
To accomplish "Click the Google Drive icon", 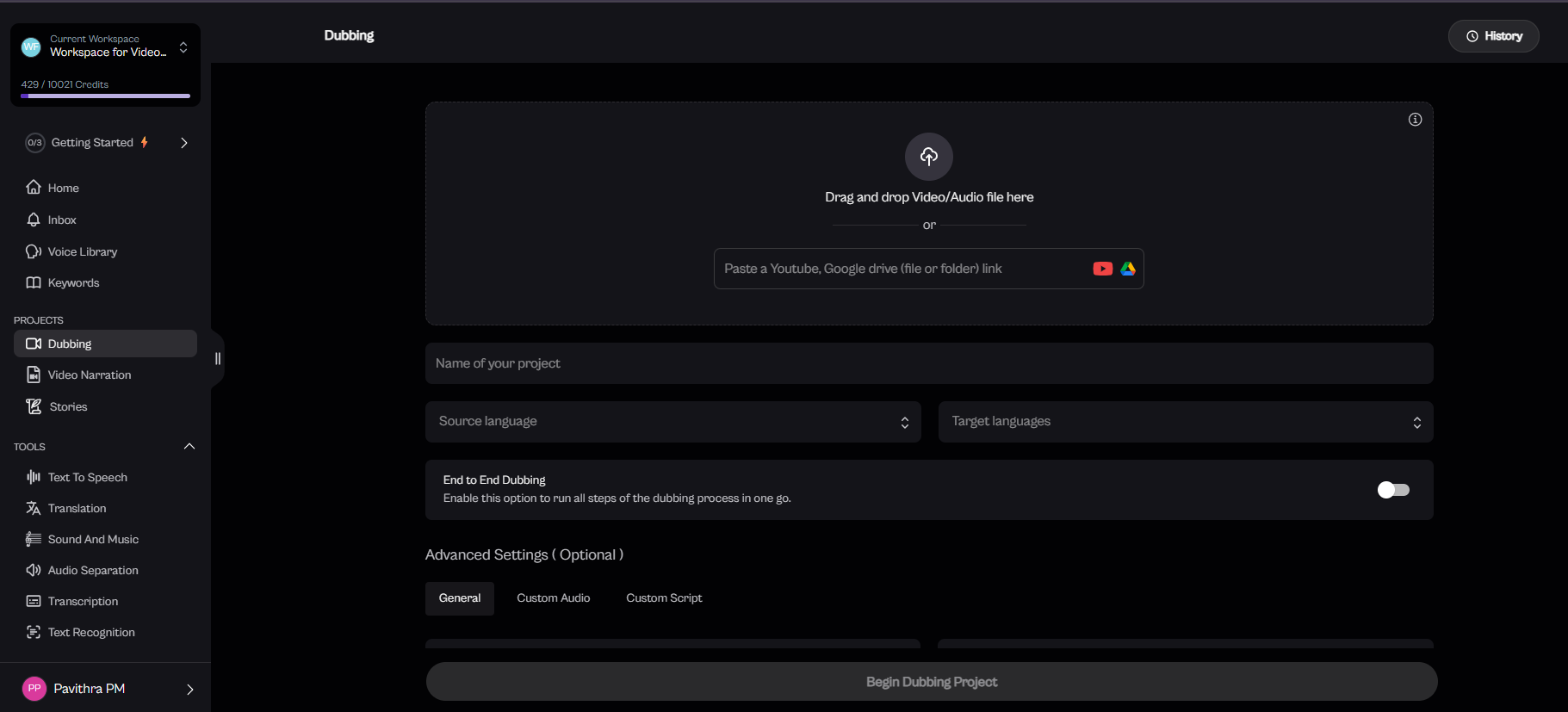I will tap(1128, 269).
